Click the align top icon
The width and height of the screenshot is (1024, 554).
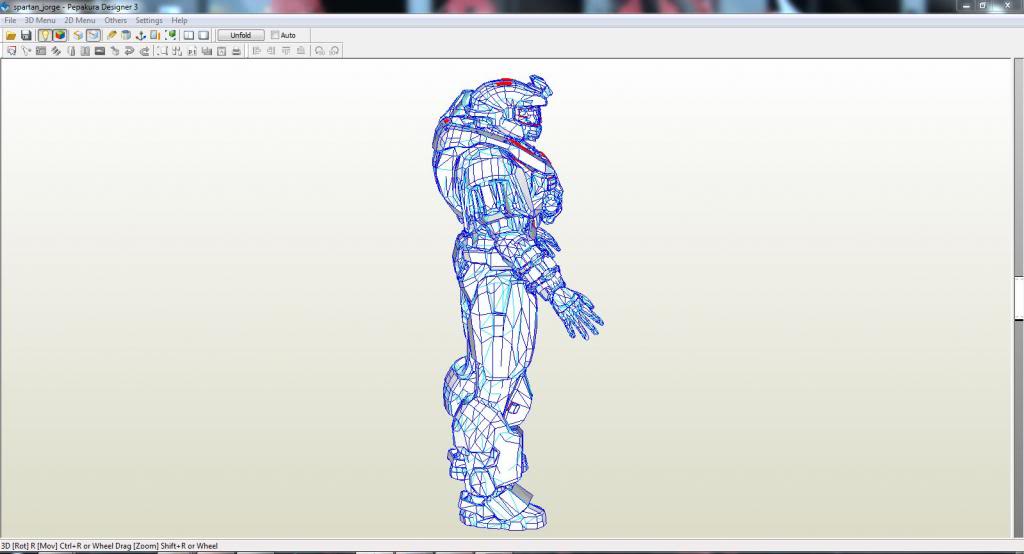coord(286,51)
